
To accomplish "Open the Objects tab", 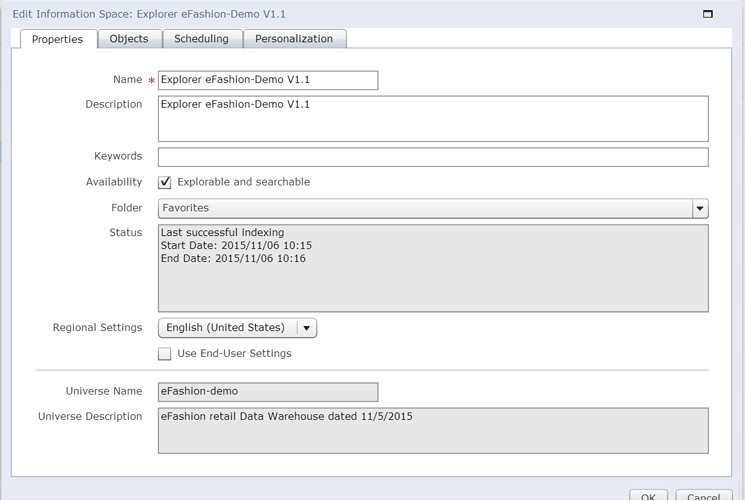I will (129, 39).
